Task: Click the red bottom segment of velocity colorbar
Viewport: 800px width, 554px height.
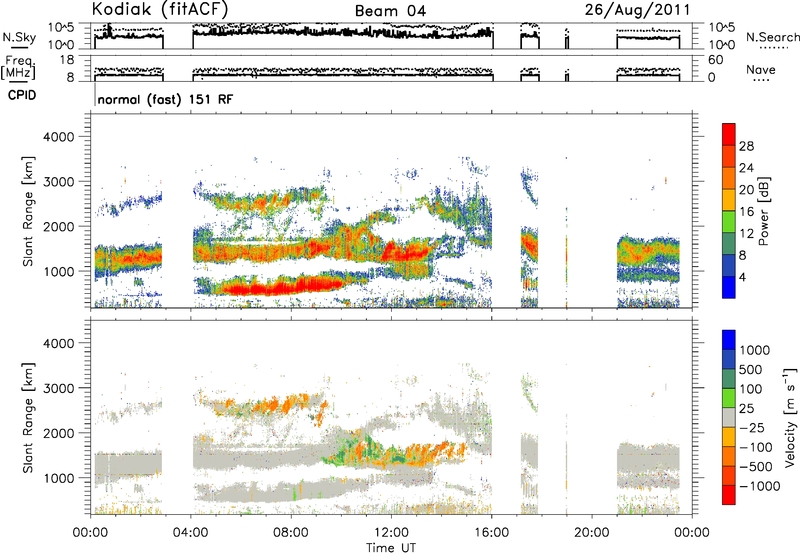Action: (729, 495)
